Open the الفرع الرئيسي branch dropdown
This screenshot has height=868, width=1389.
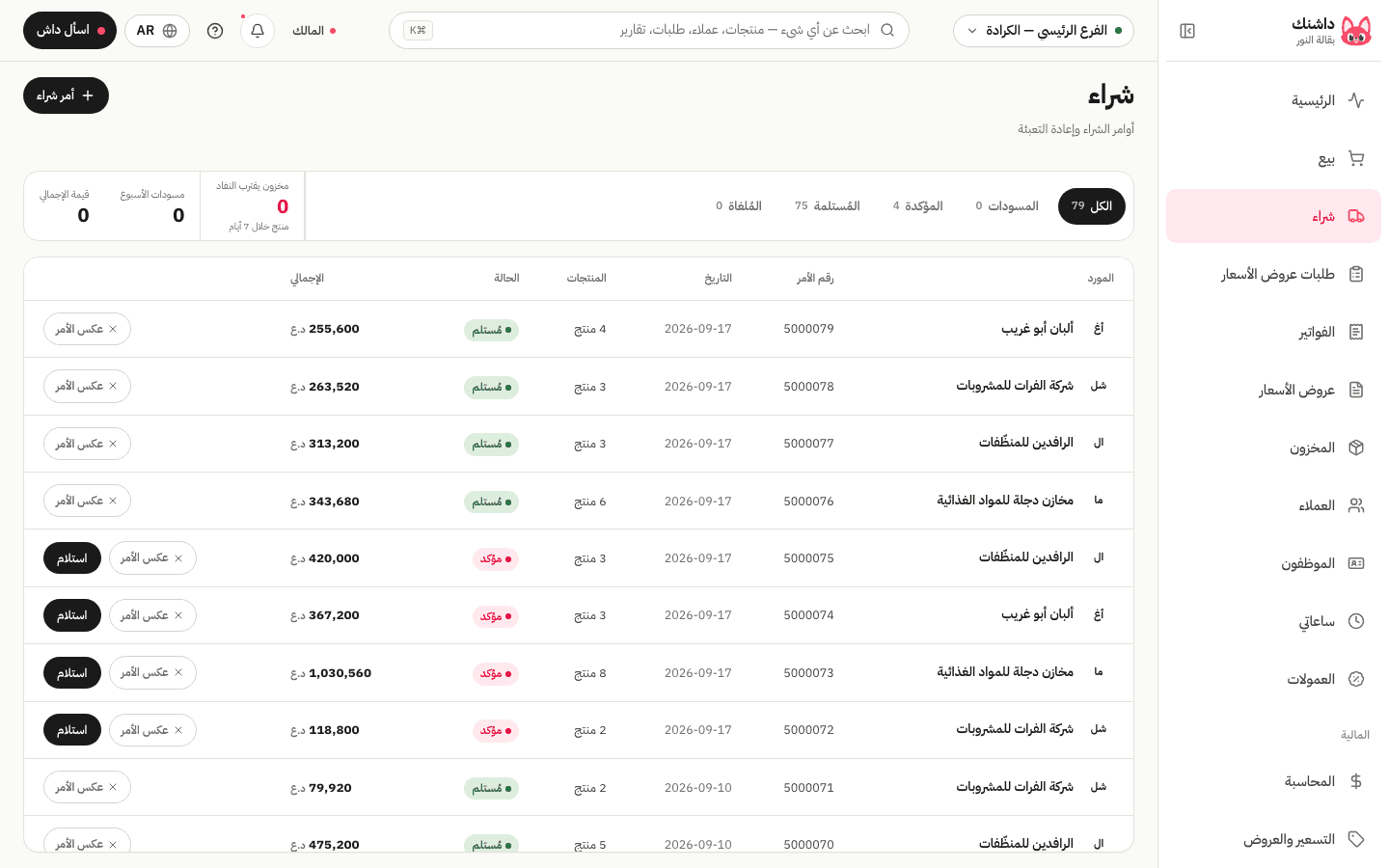pos(1044,31)
